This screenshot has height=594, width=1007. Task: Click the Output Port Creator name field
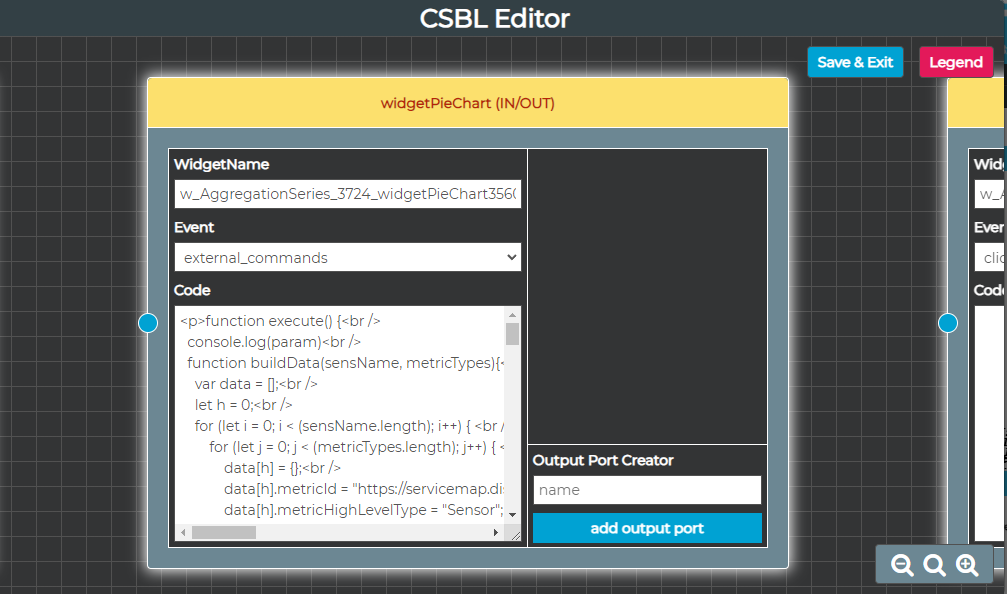tap(647, 490)
